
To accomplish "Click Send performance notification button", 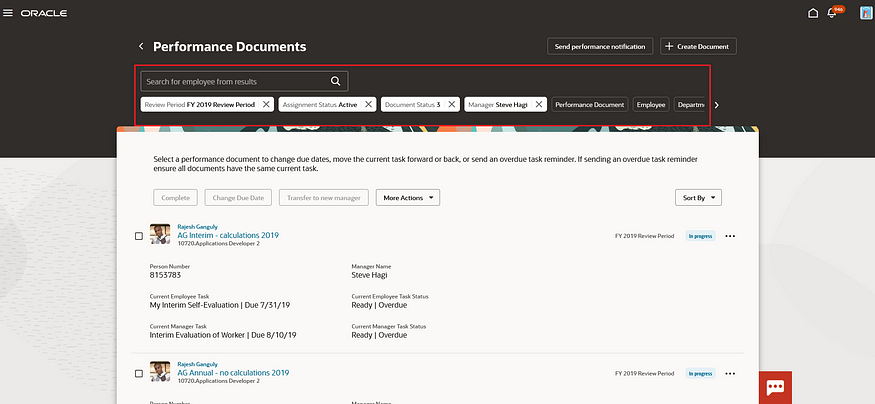I will click(x=600, y=47).
